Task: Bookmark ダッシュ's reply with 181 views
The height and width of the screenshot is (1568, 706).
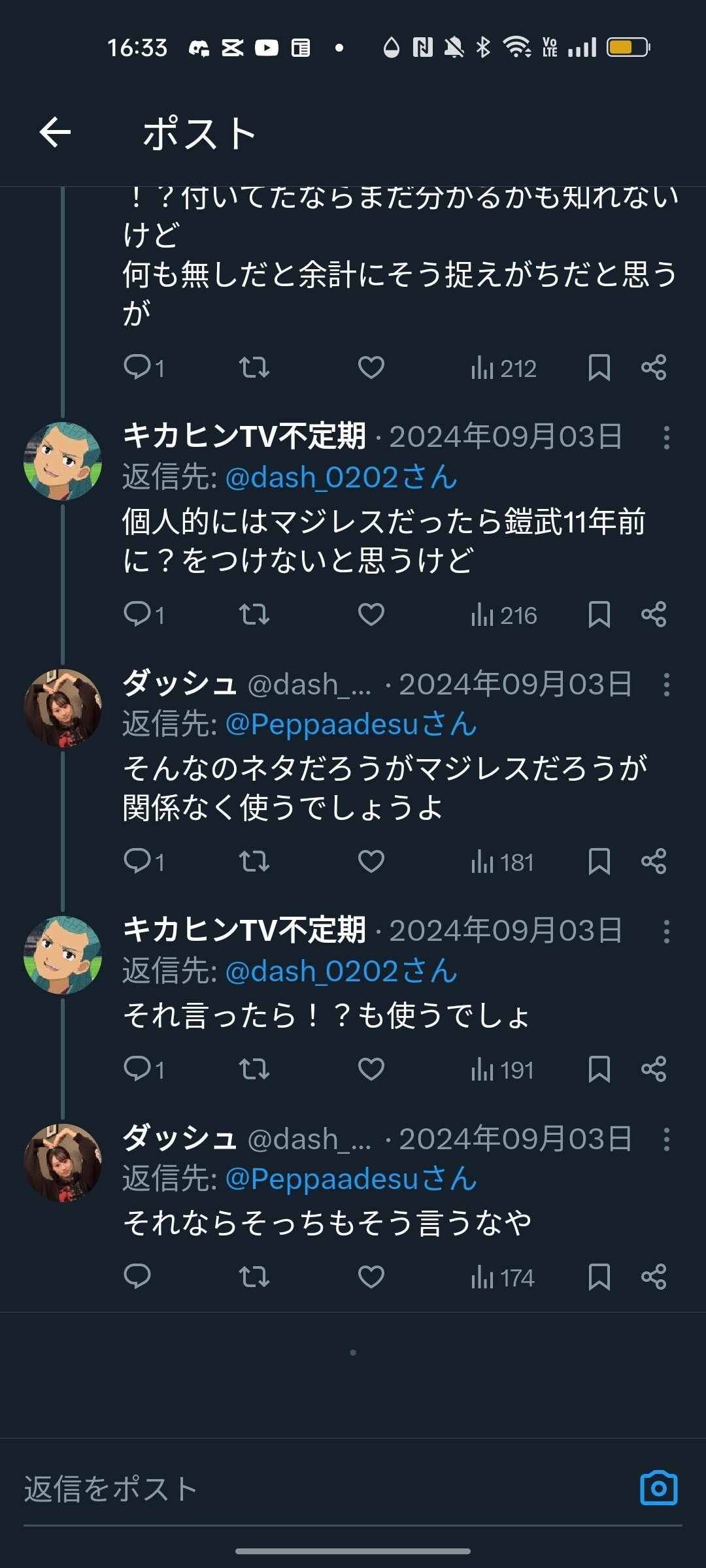Action: coord(600,862)
